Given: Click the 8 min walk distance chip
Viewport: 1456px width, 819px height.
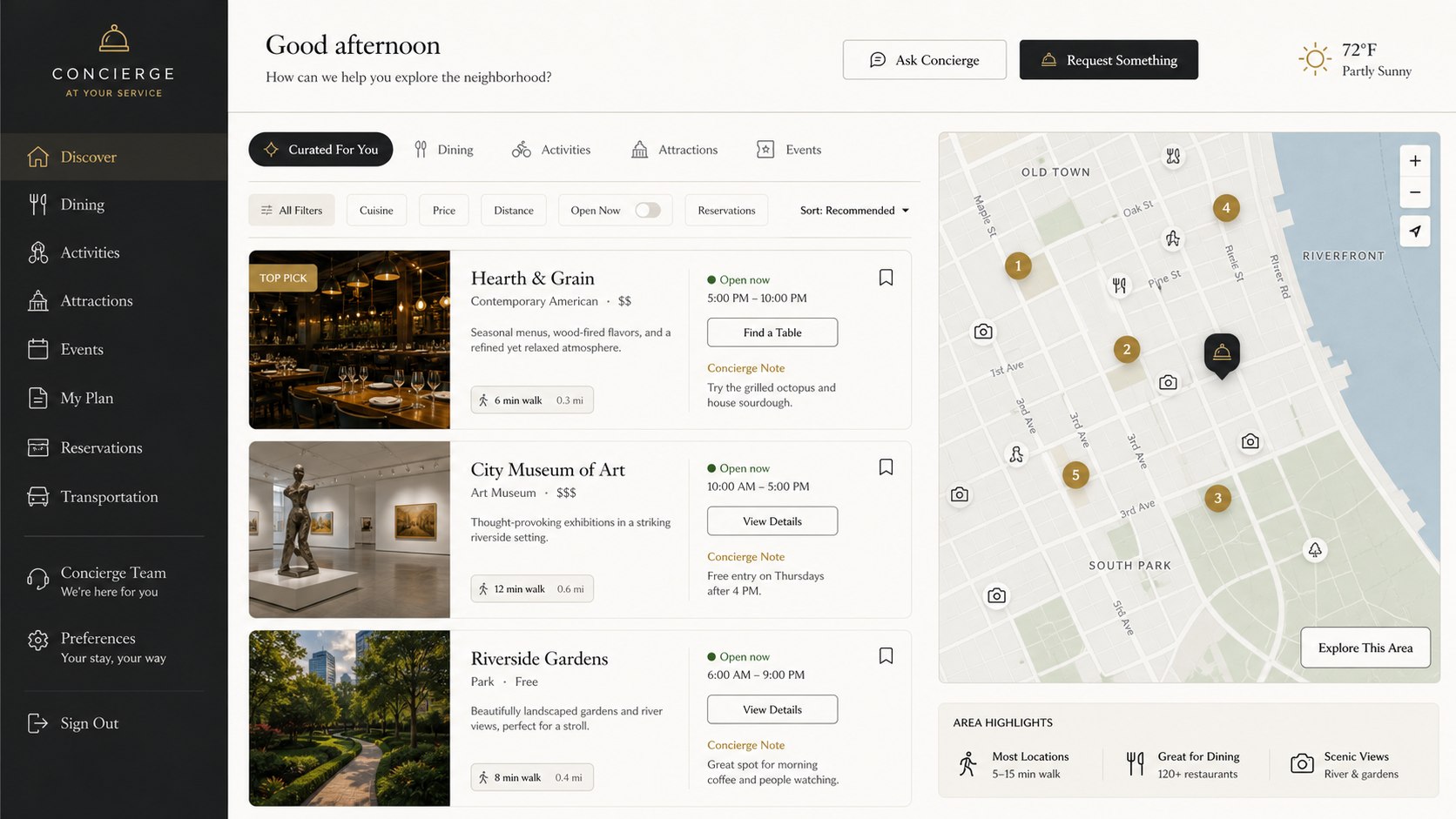Looking at the screenshot, I should [532, 777].
